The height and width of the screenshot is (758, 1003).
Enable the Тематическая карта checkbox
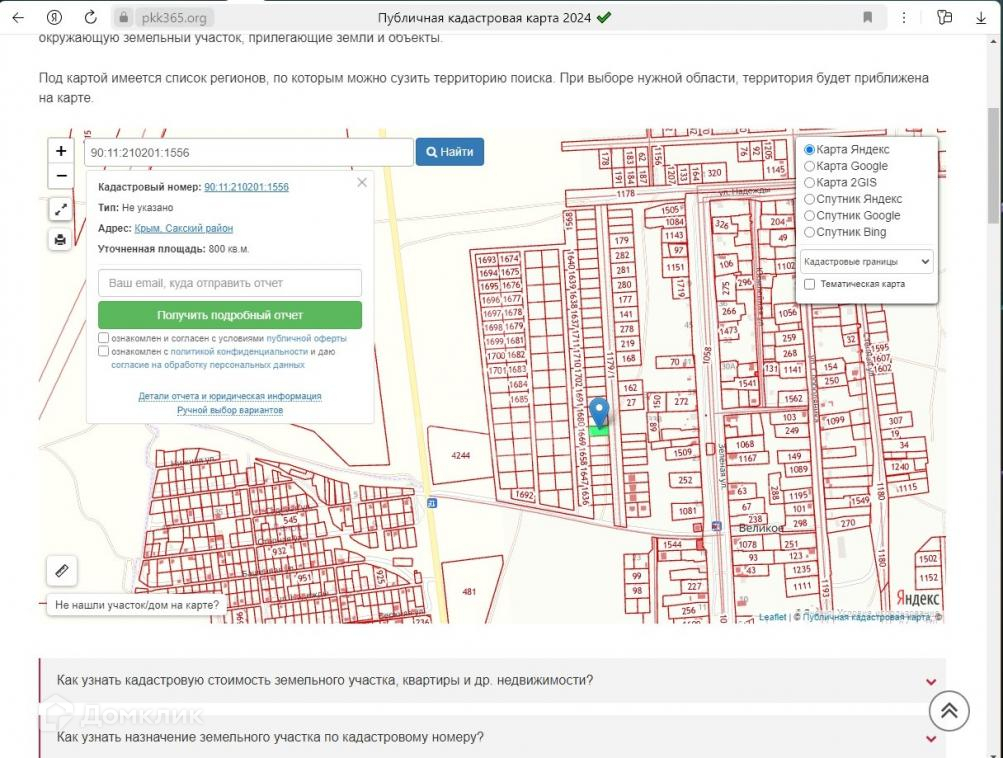point(810,284)
